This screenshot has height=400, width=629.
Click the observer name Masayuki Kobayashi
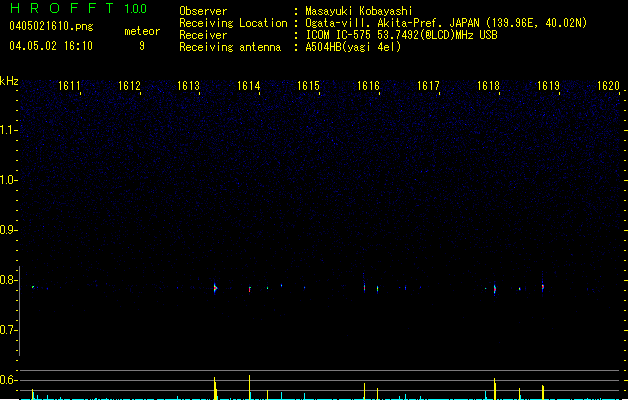click(x=359, y=11)
